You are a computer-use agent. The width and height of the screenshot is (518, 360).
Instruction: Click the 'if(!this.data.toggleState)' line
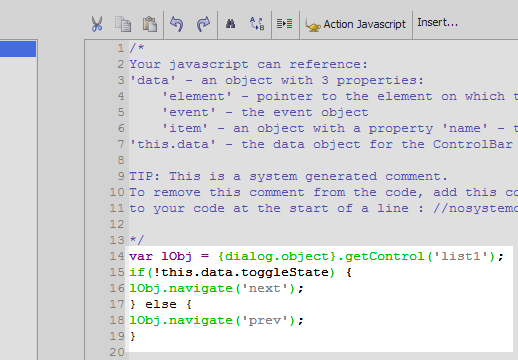[240, 272]
